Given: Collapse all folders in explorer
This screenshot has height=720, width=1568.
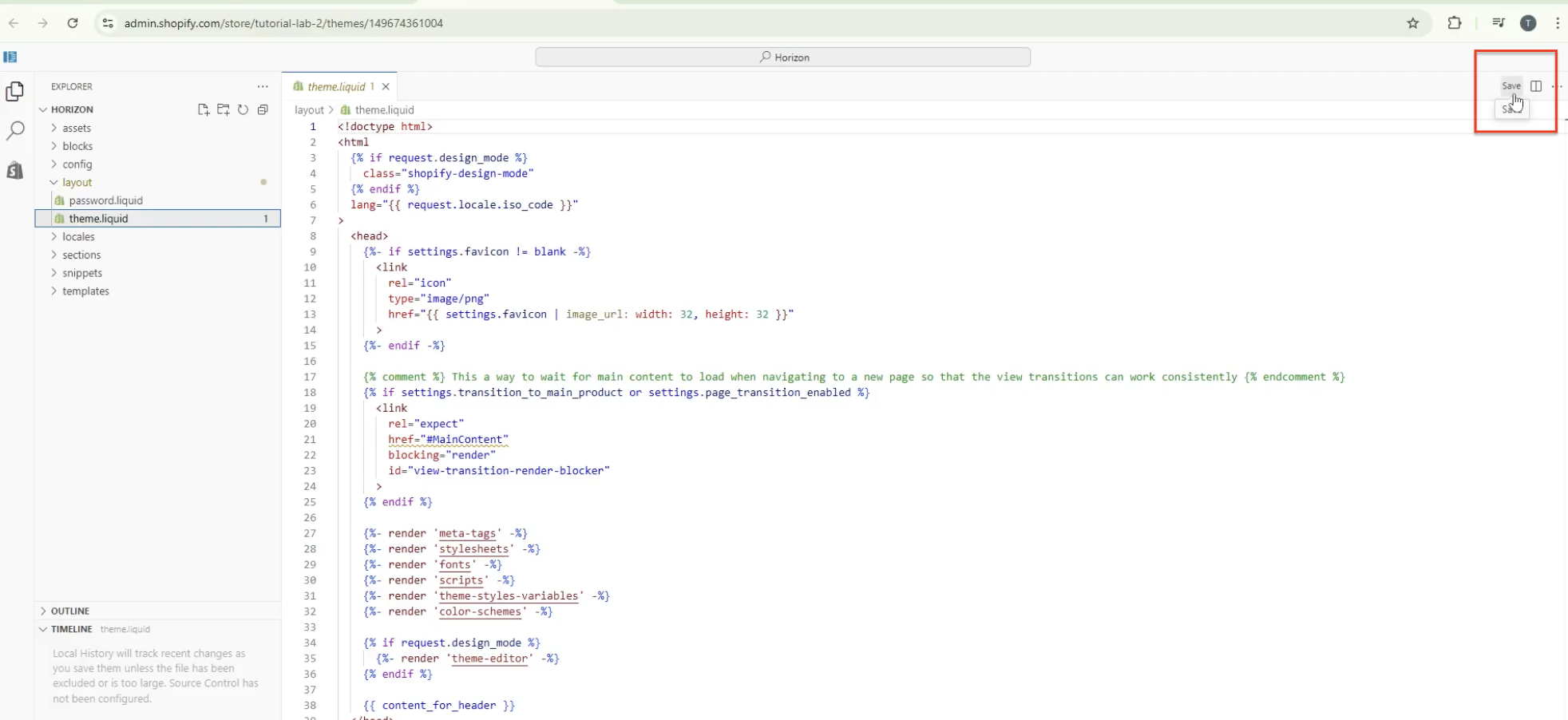Looking at the screenshot, I should point(263,109).
